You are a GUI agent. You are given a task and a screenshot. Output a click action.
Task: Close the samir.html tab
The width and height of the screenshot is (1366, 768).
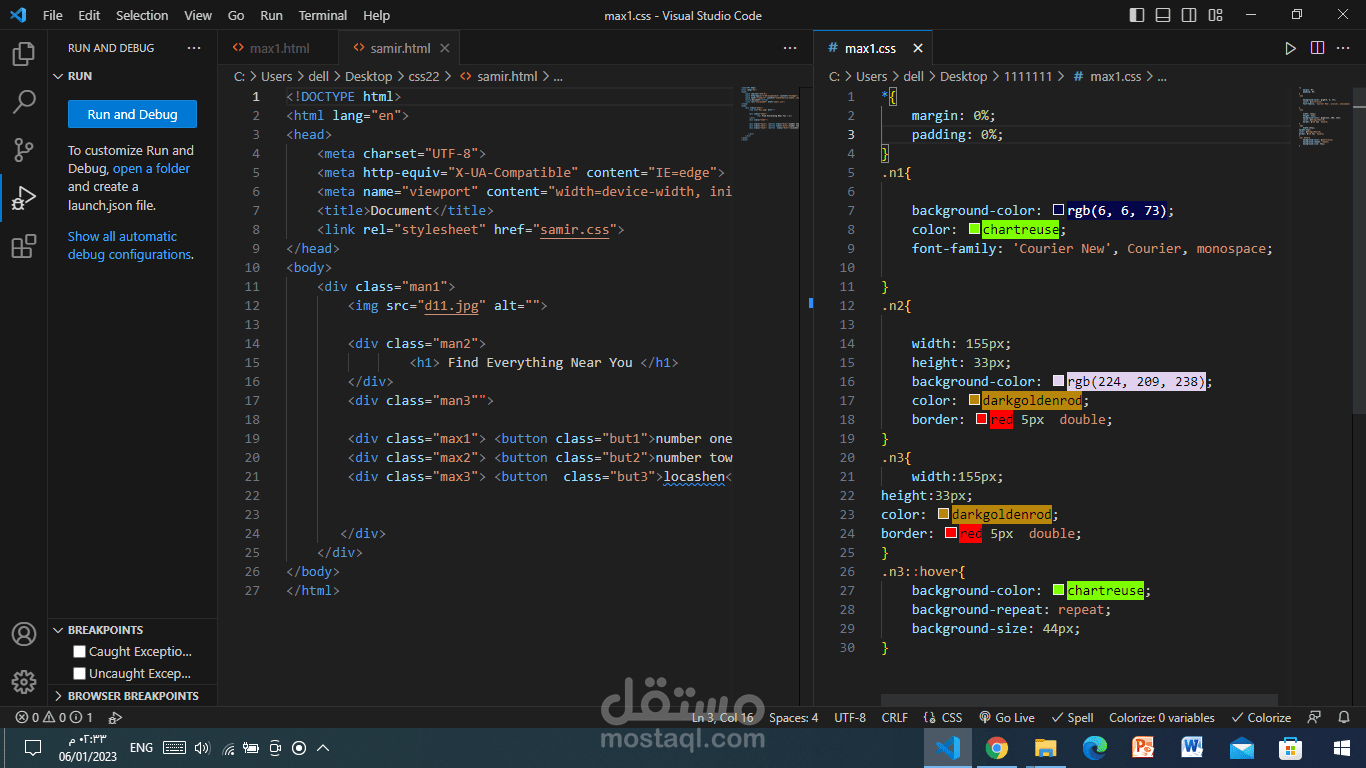click(445, 48)
